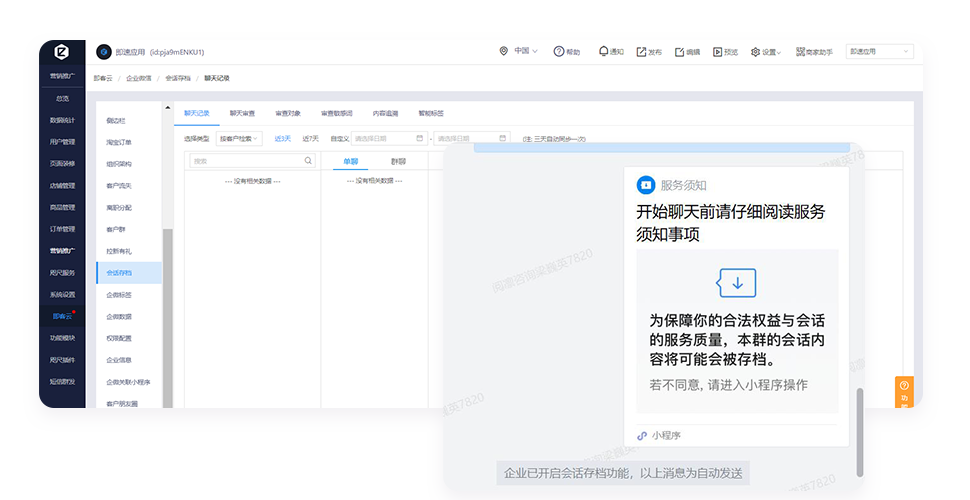Open the 设置 settings dropdown
Screen dimensions: 970x500
click(x=766, y=52)
